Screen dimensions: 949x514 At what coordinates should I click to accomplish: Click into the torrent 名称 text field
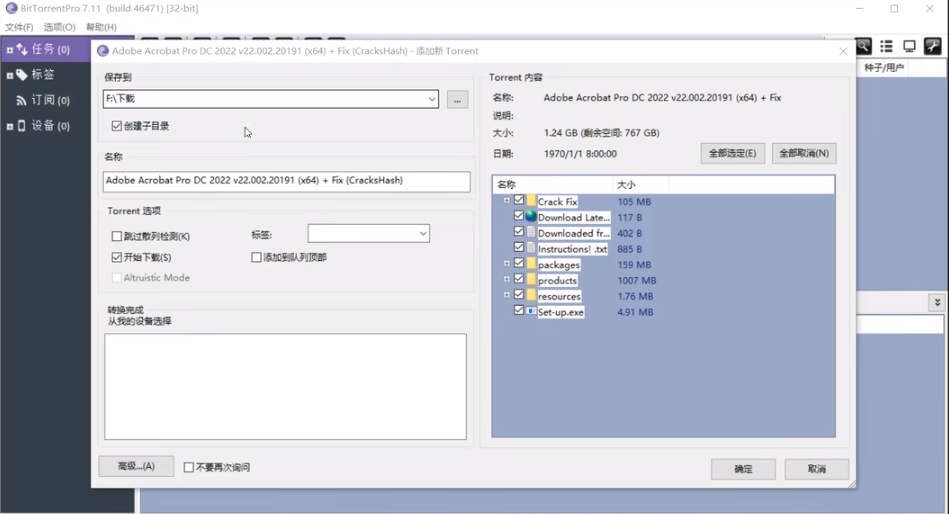coord(286,181)
